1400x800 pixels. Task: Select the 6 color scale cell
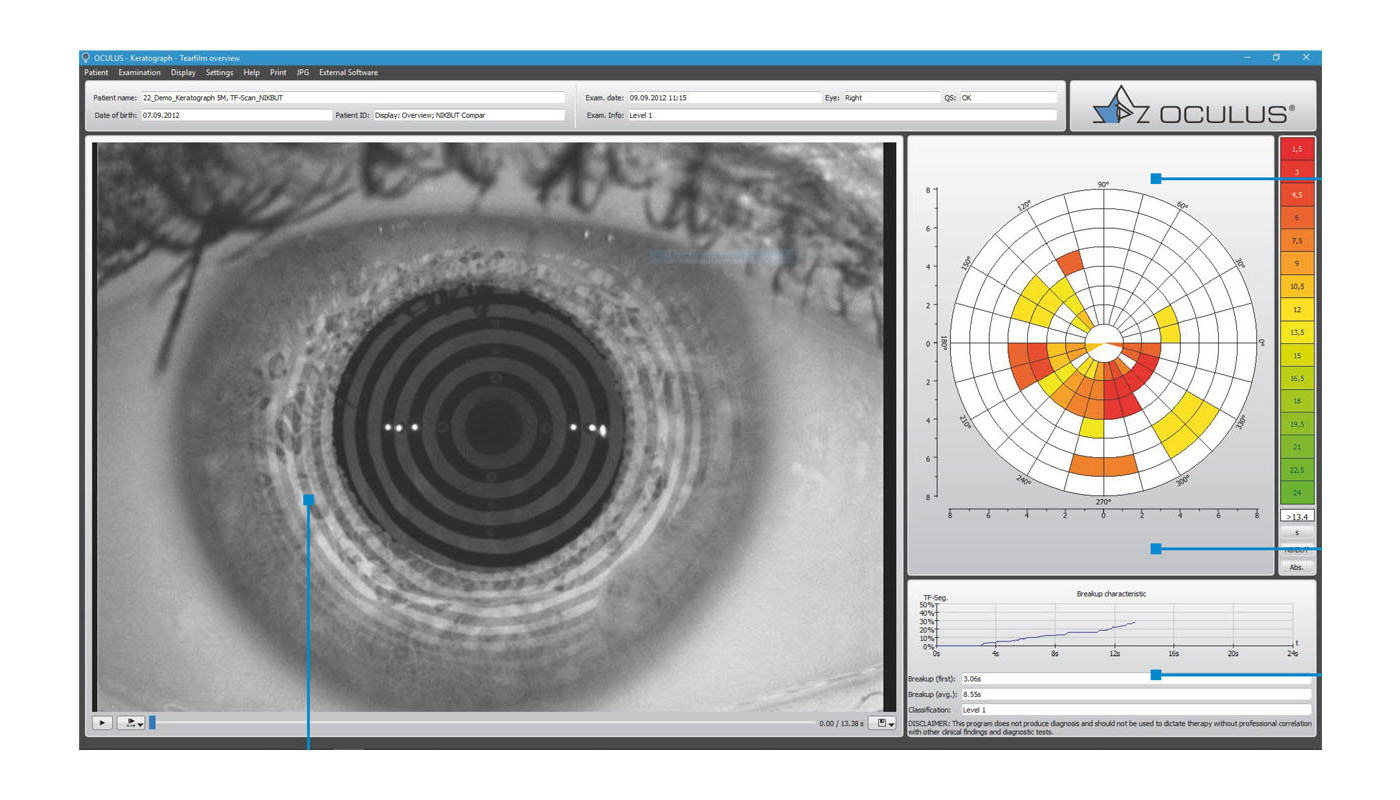tap(1297, 218)
